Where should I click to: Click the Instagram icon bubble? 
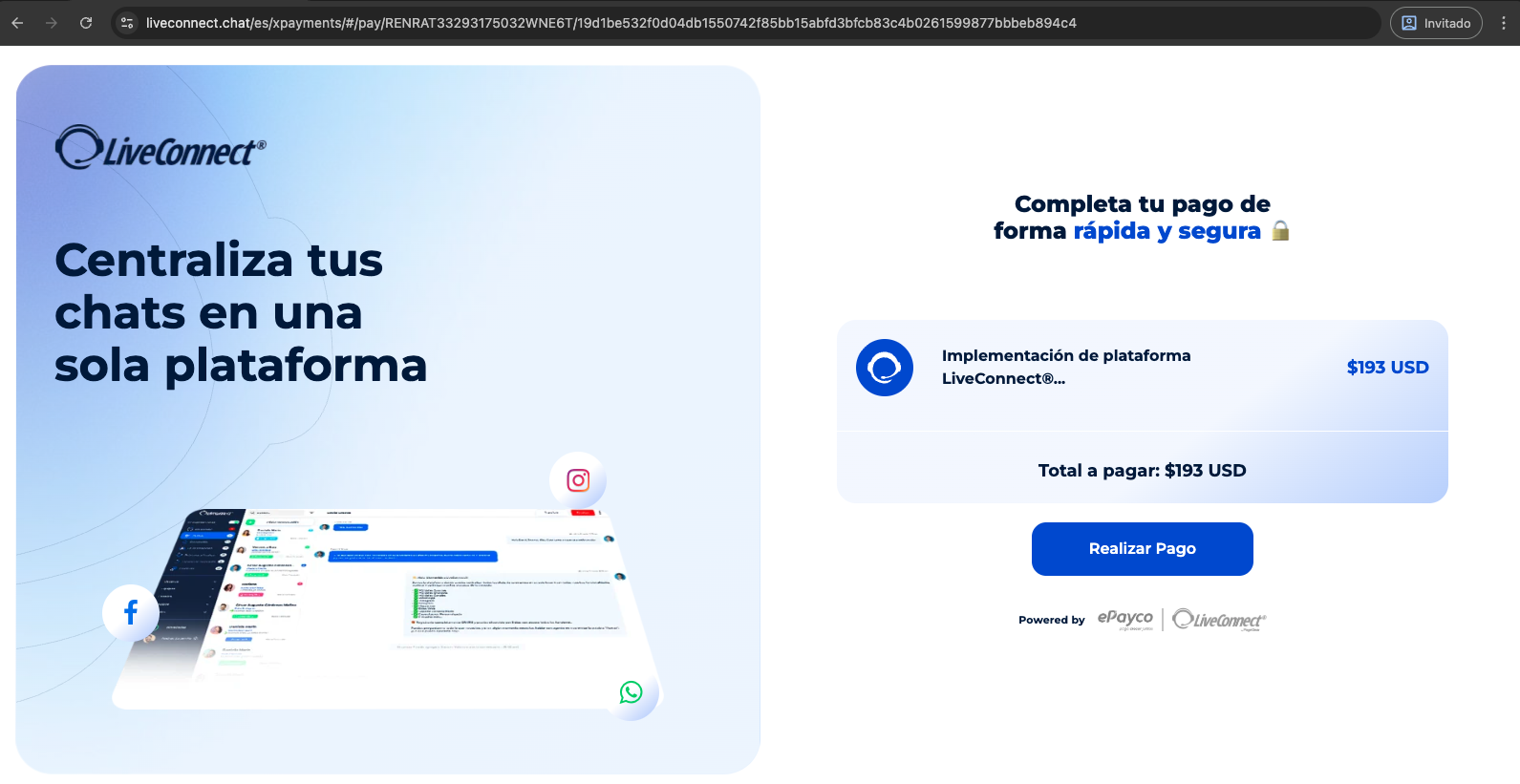click(578, 480)
